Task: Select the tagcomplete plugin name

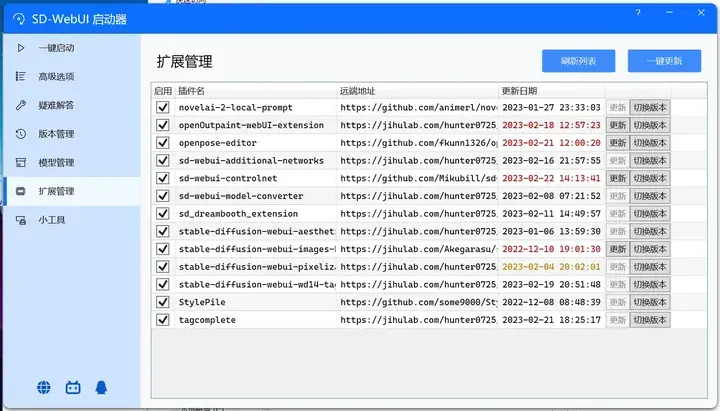Action: tap(207, 320)
